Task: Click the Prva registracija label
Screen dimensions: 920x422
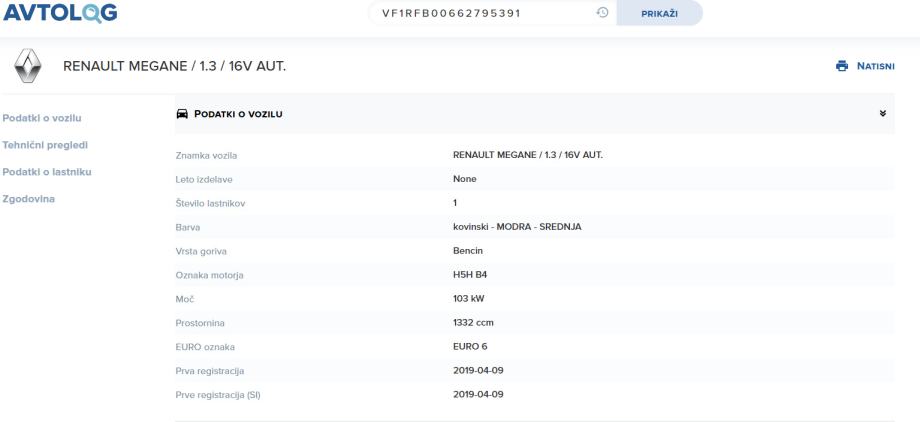Action: [x=209, y=371]
